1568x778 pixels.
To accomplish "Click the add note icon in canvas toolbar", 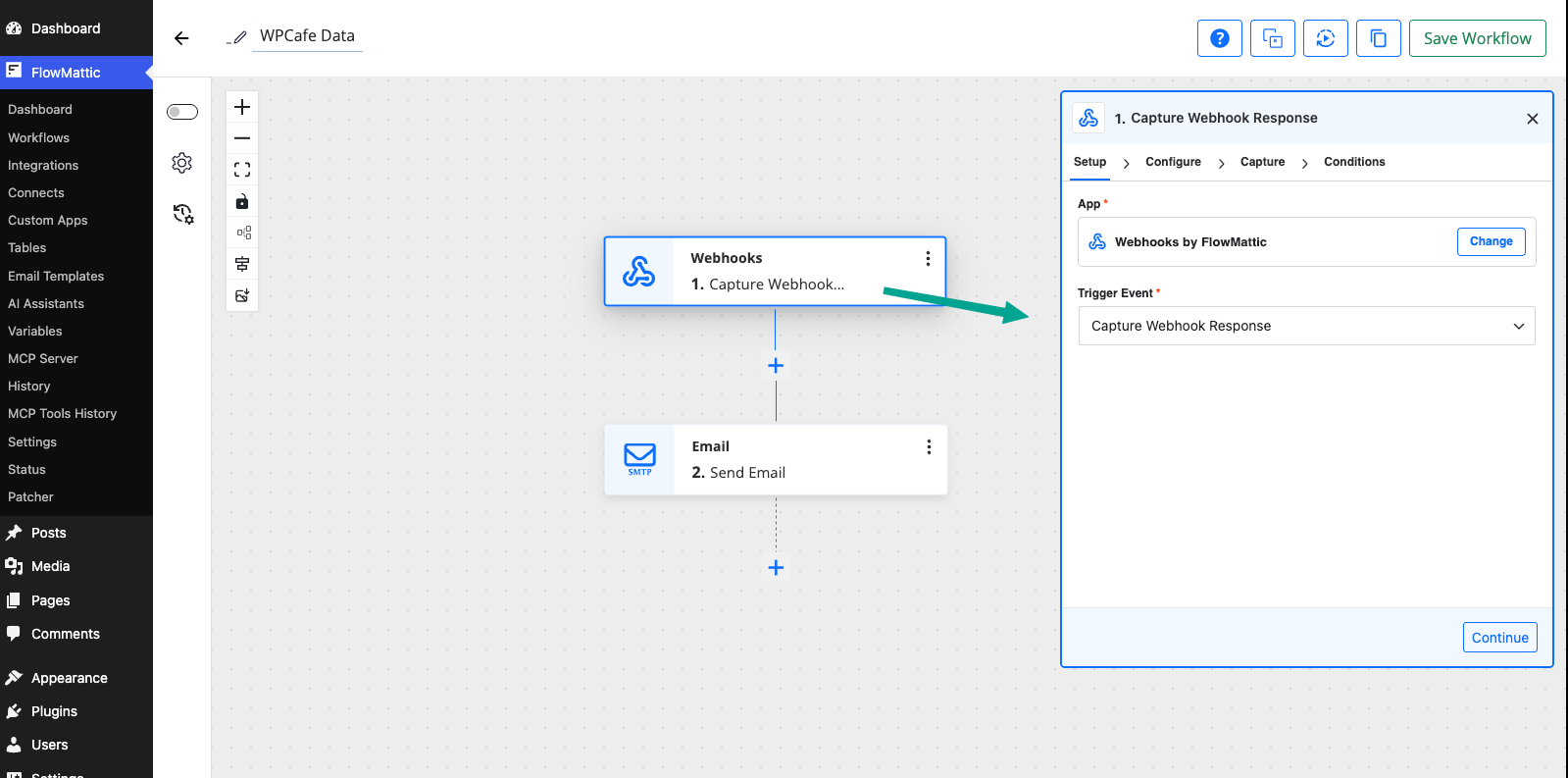I will [x=242, y=295].
